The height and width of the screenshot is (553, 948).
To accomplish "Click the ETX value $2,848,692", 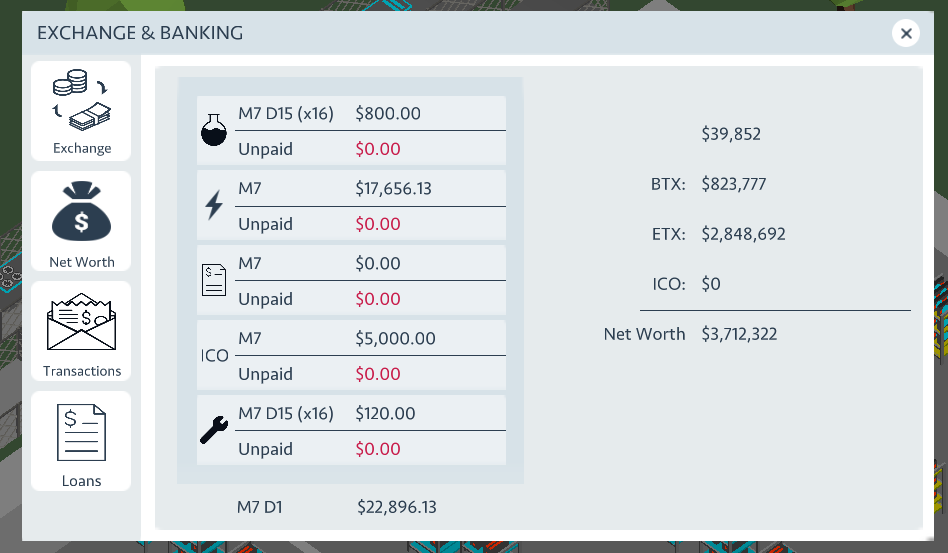I will 743,234.
